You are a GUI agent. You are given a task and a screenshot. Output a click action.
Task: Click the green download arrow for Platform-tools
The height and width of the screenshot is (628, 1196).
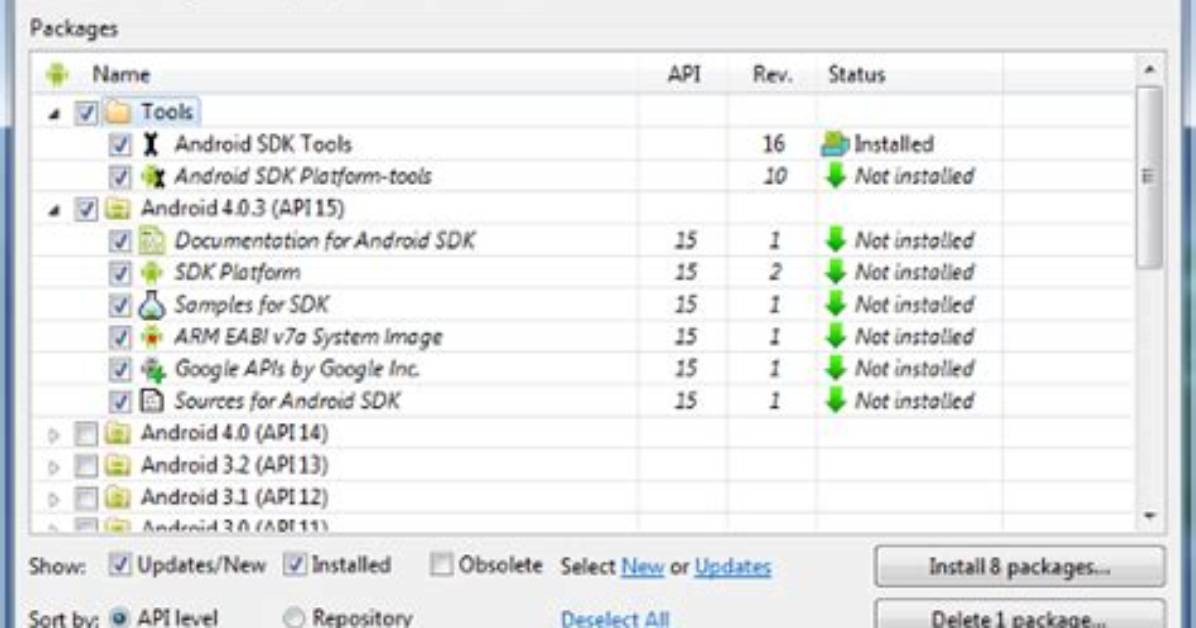click(x=836, y=176)
